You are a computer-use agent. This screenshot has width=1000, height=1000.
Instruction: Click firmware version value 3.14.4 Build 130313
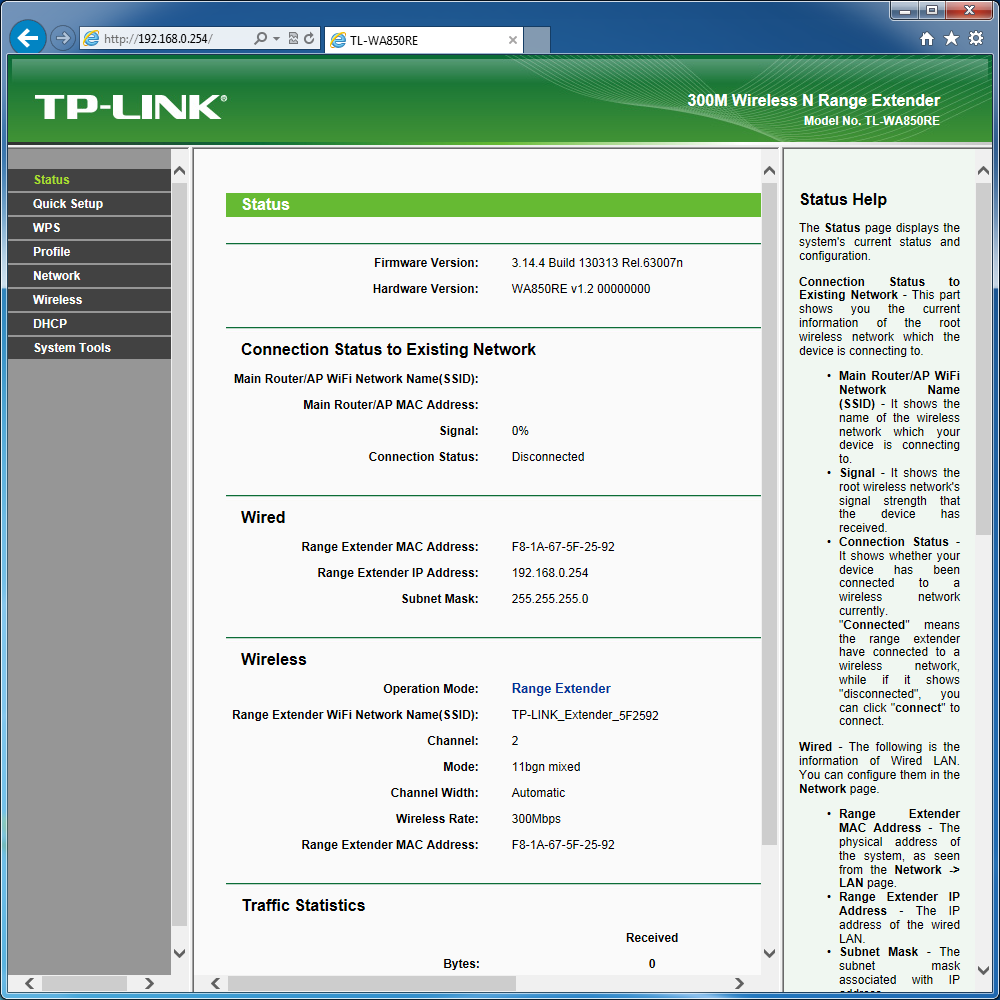(597, 263)
